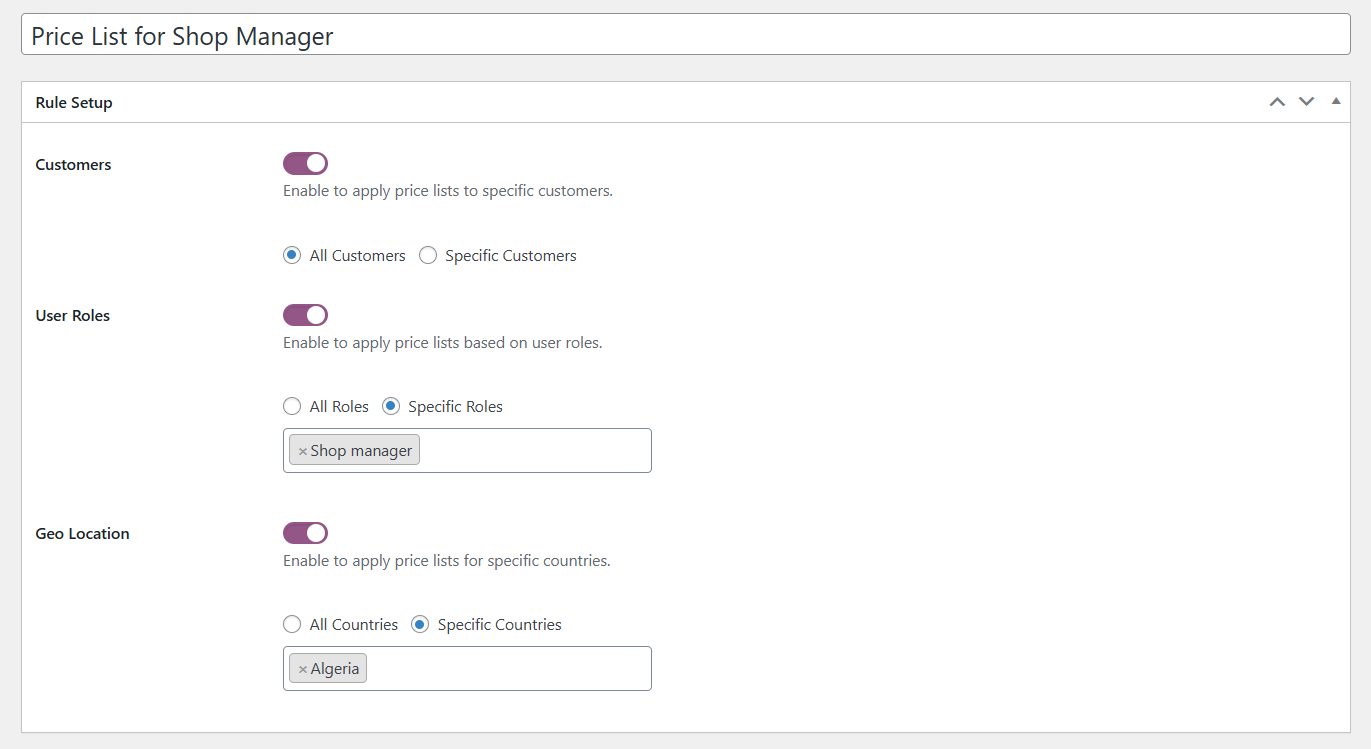1371x749 pixels.
Task: Remove the Algeria country tag
Action: coord(302,667)
